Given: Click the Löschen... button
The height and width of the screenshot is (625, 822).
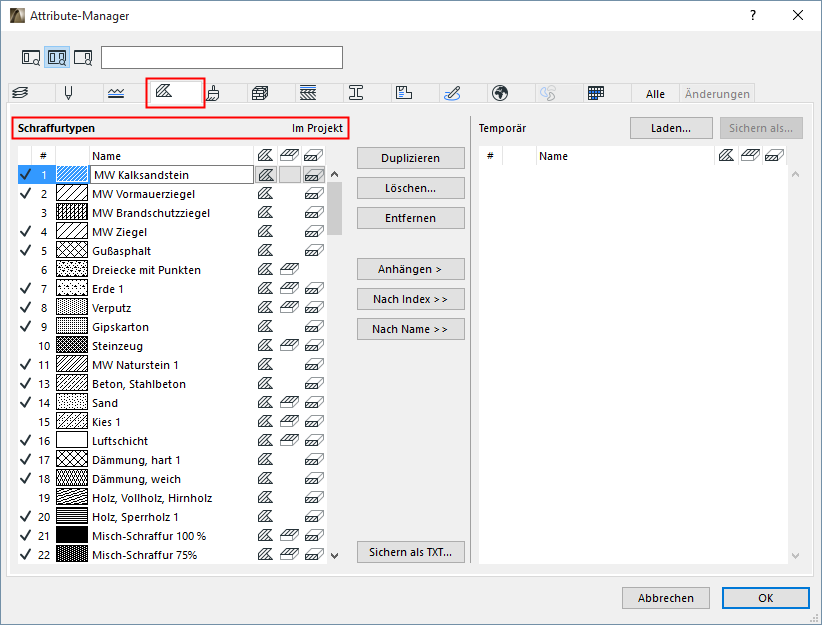Looking at the screenshot, I should pyautogui.click(x=410, y=188).
